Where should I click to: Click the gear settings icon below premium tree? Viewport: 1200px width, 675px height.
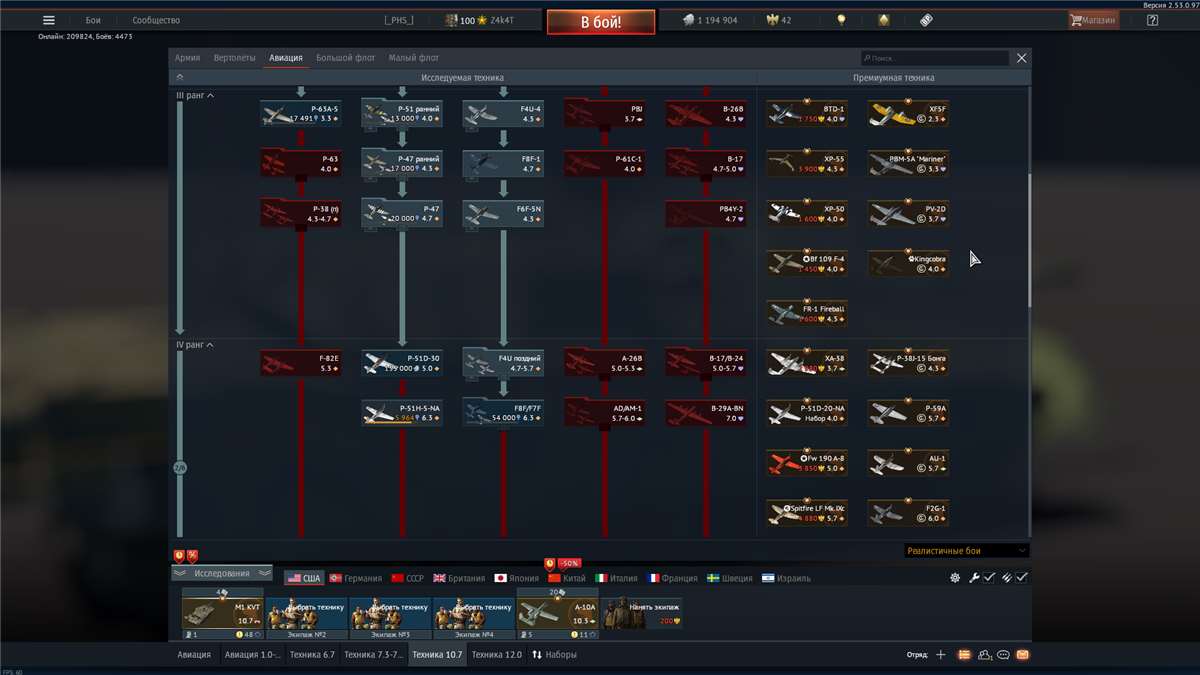(x=955, y=577)
